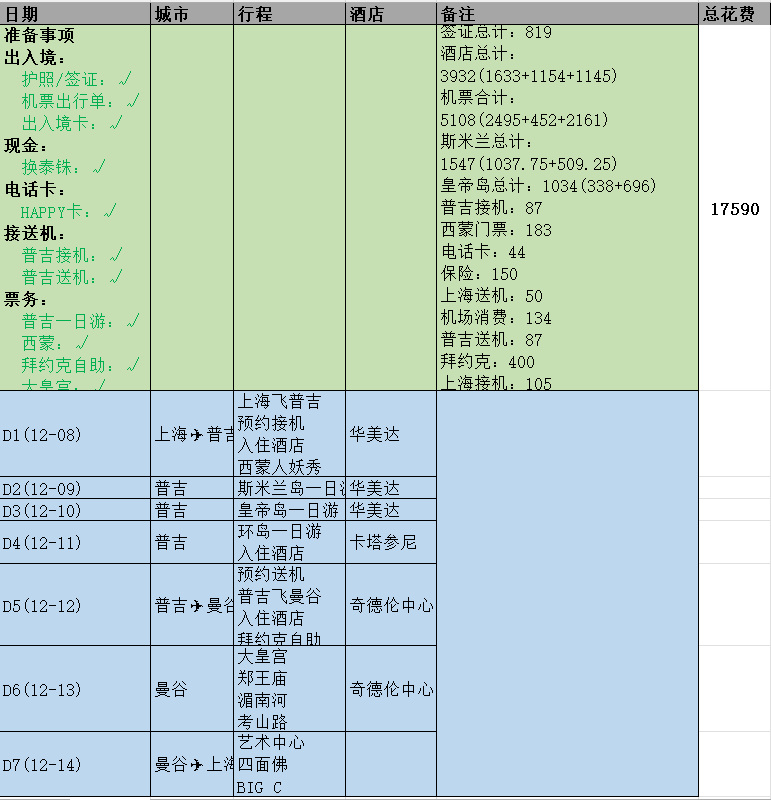This screenshot has height=800, width=771.
Task: Click the 机票出行单 checklist item
Action: point(80,101)
